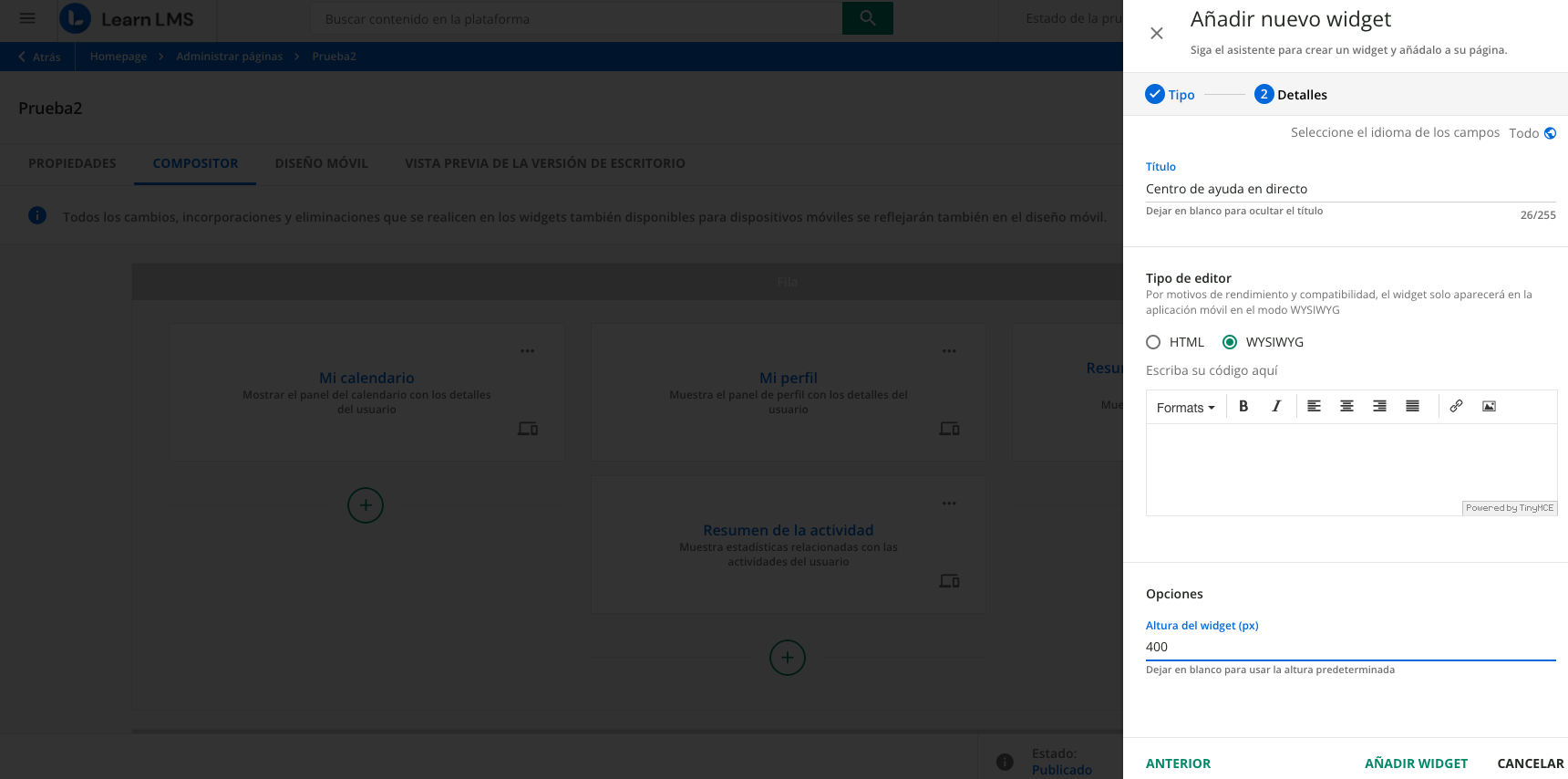This screenshot has width=1568, height=779.
Task: Click the ANTERIOR button
Action: click(1178, 763)
